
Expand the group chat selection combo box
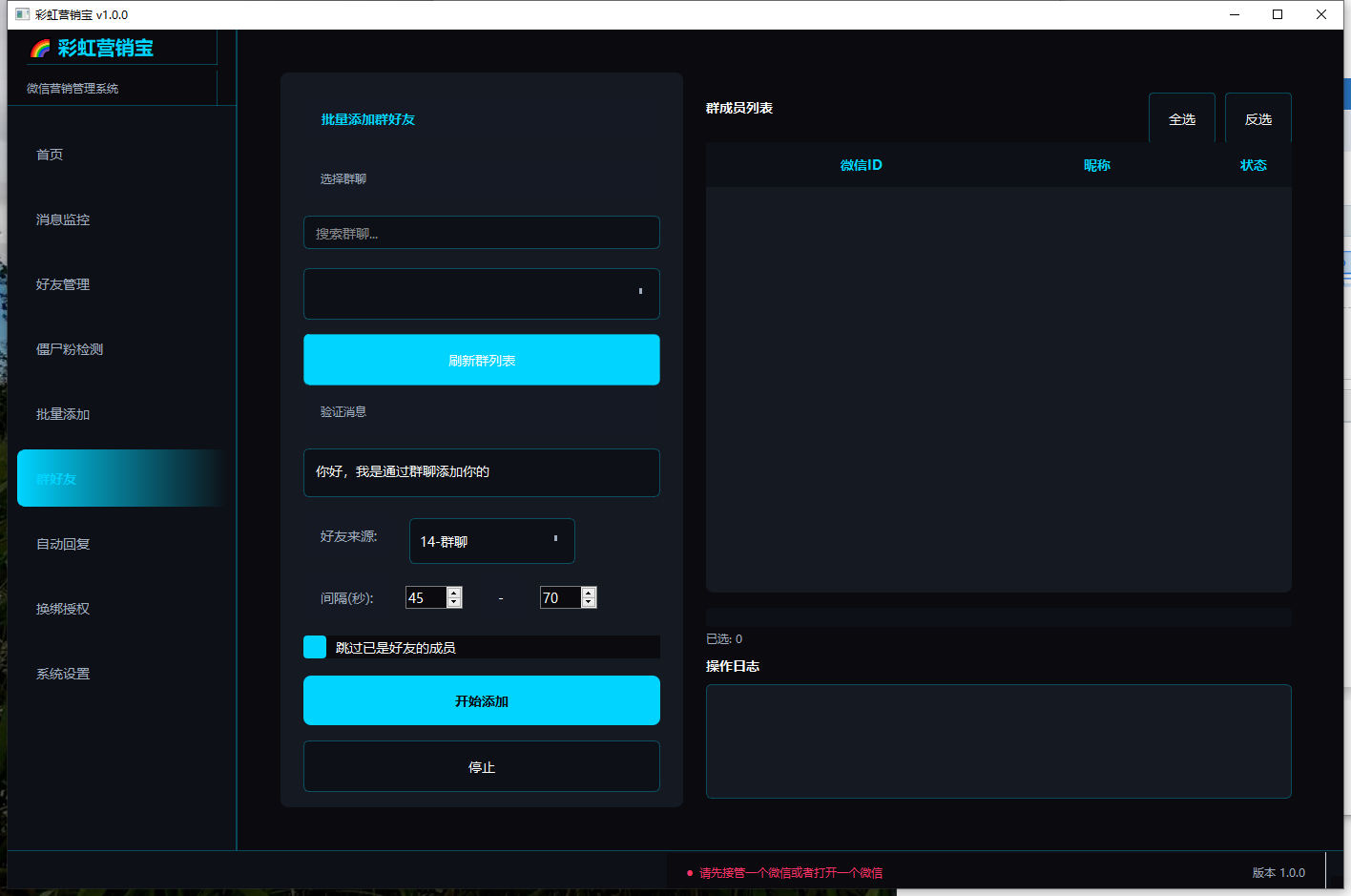click(482, 294)
